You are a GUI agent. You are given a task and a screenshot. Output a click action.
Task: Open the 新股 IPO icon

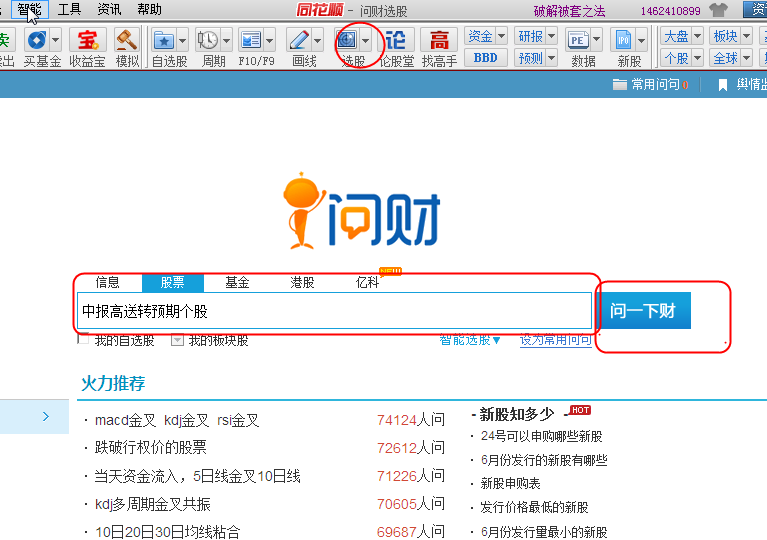point(623,40)
